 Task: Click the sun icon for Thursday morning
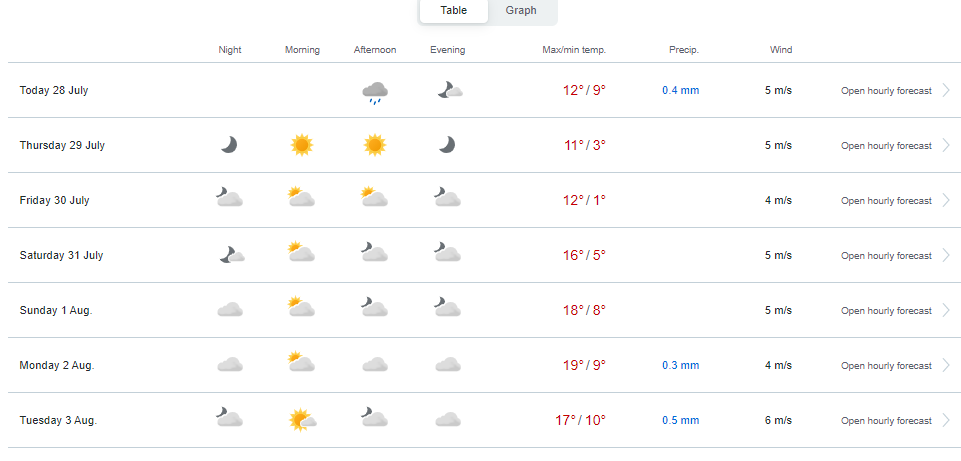pos(302,145)
